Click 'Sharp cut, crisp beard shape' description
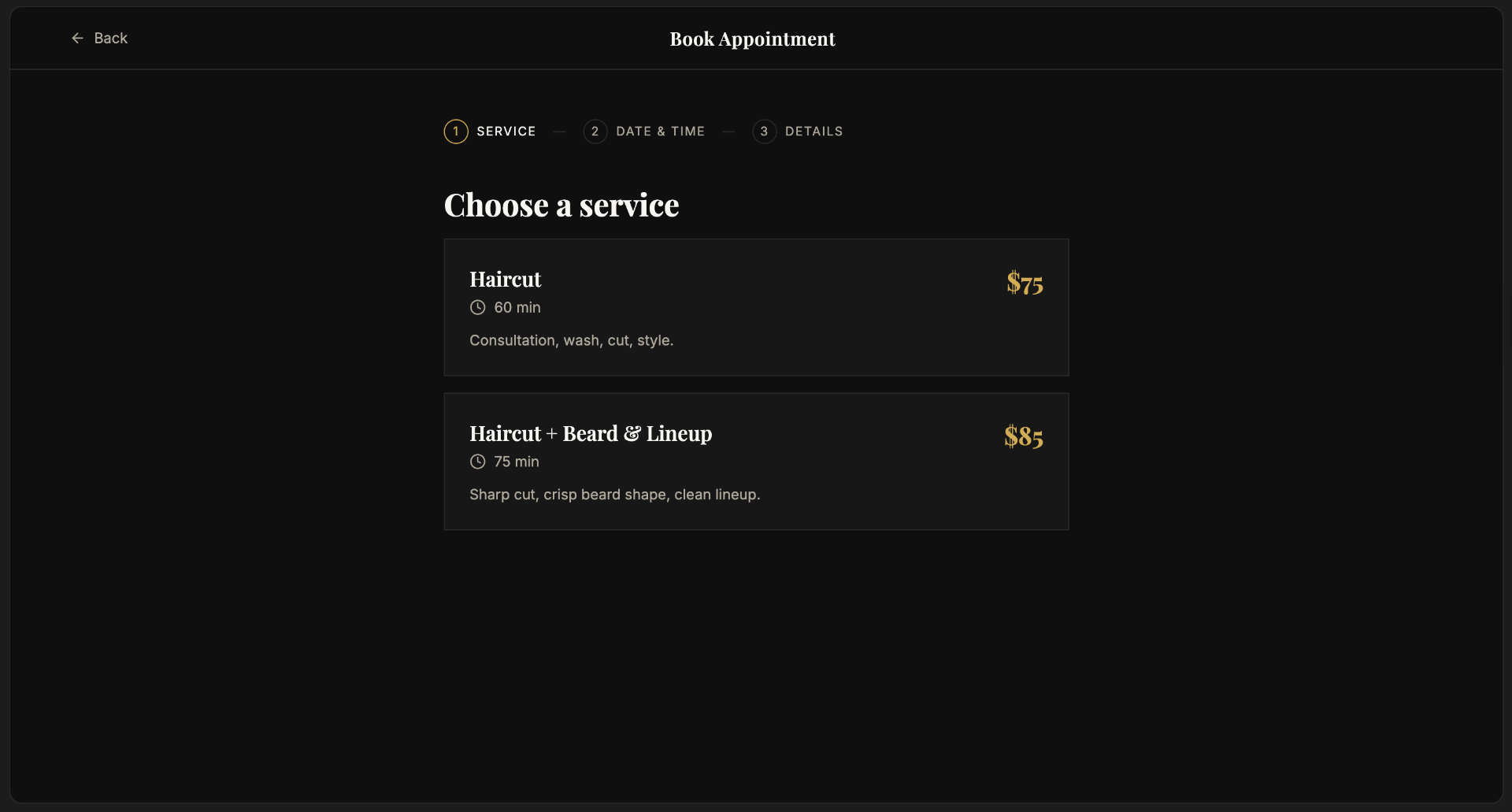Image resolution: width=1512 pixels, height=812 pixels. coord(615,495)
